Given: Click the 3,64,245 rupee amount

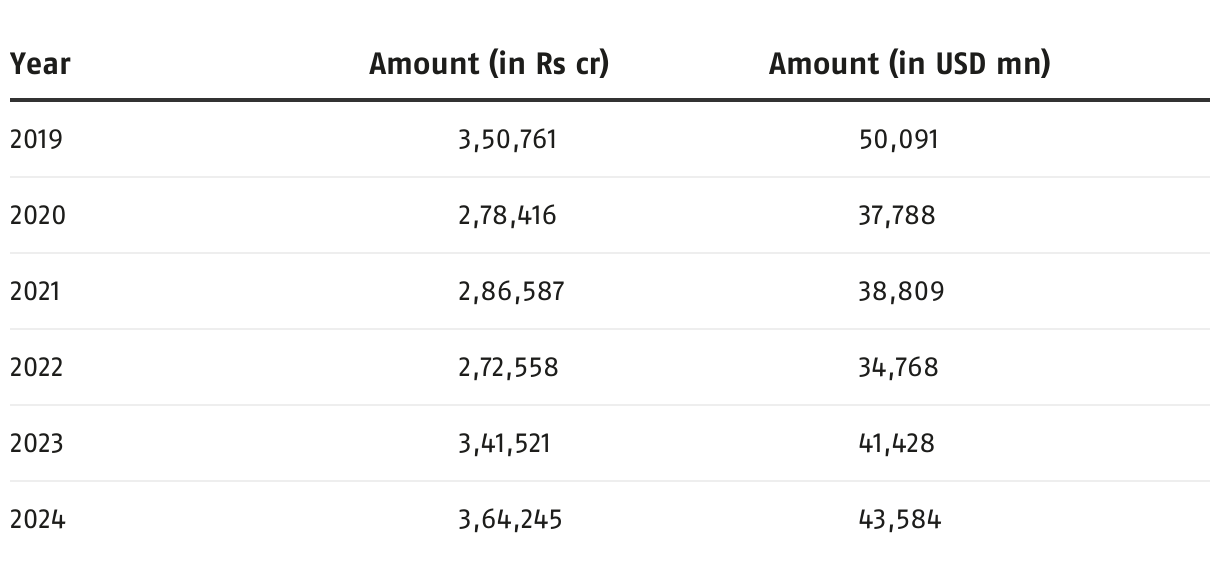Looking at the screenshot, I should pos(510,519).
